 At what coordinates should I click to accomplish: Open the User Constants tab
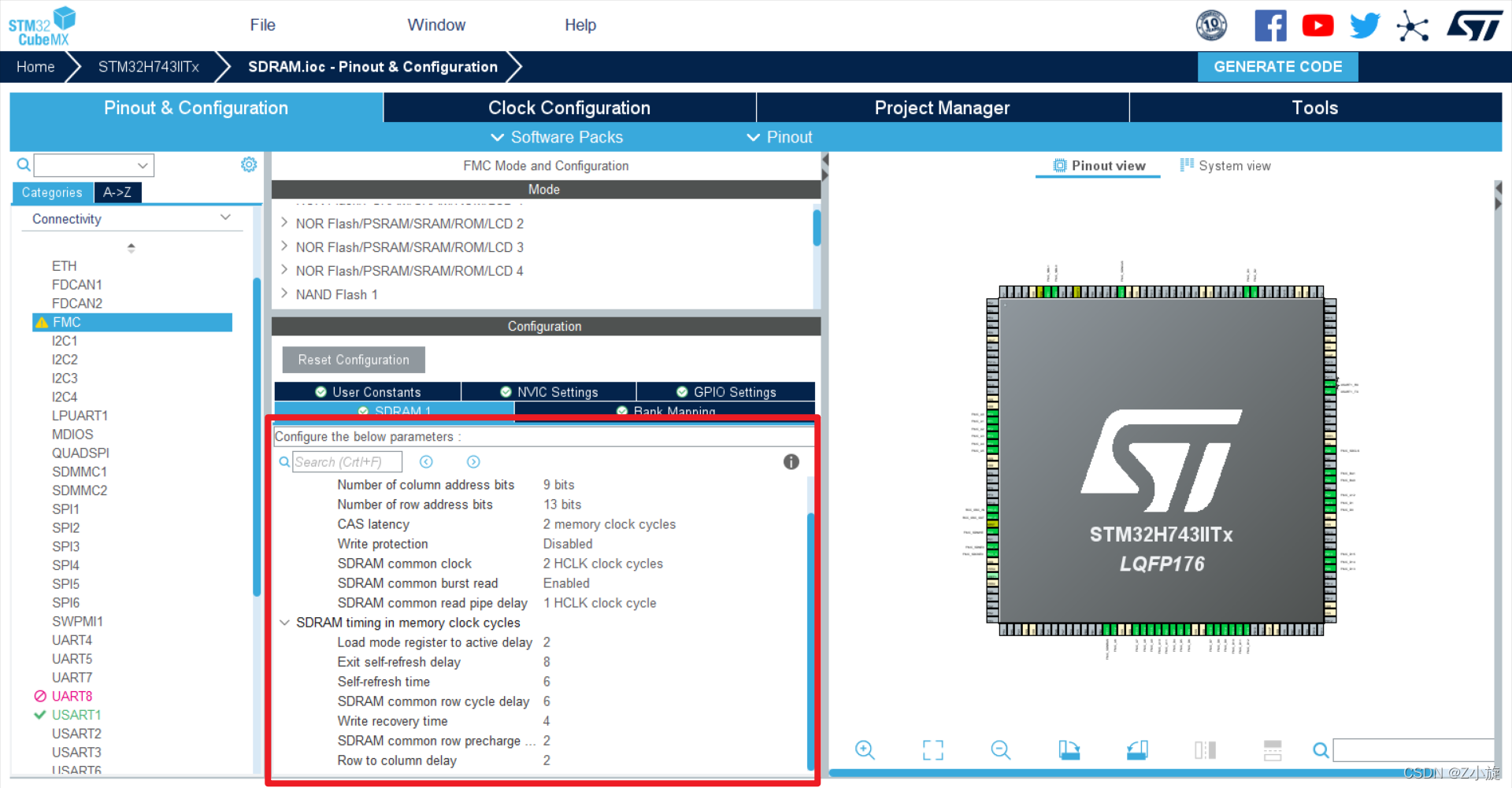click(x=368, y=392)
